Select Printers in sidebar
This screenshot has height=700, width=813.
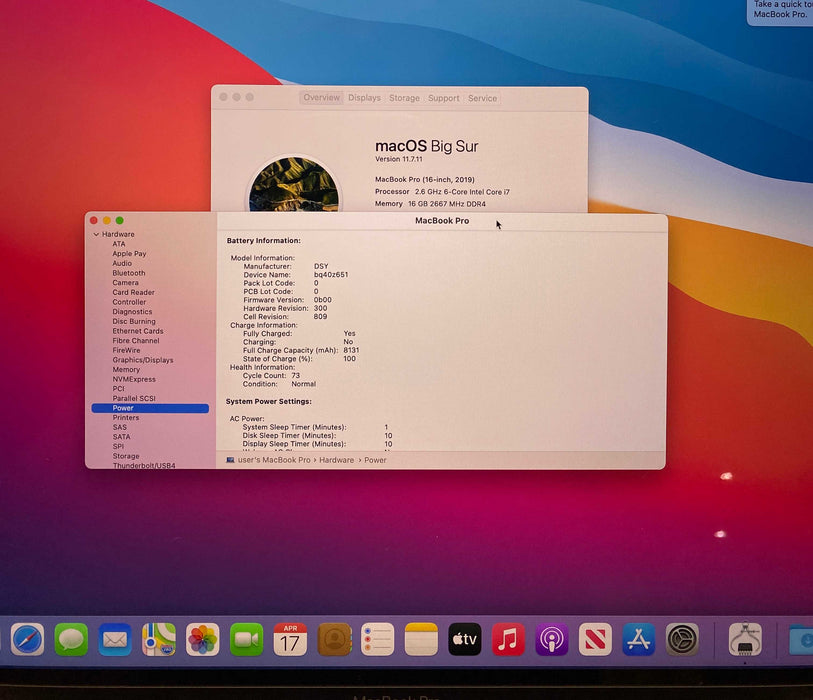125,418
